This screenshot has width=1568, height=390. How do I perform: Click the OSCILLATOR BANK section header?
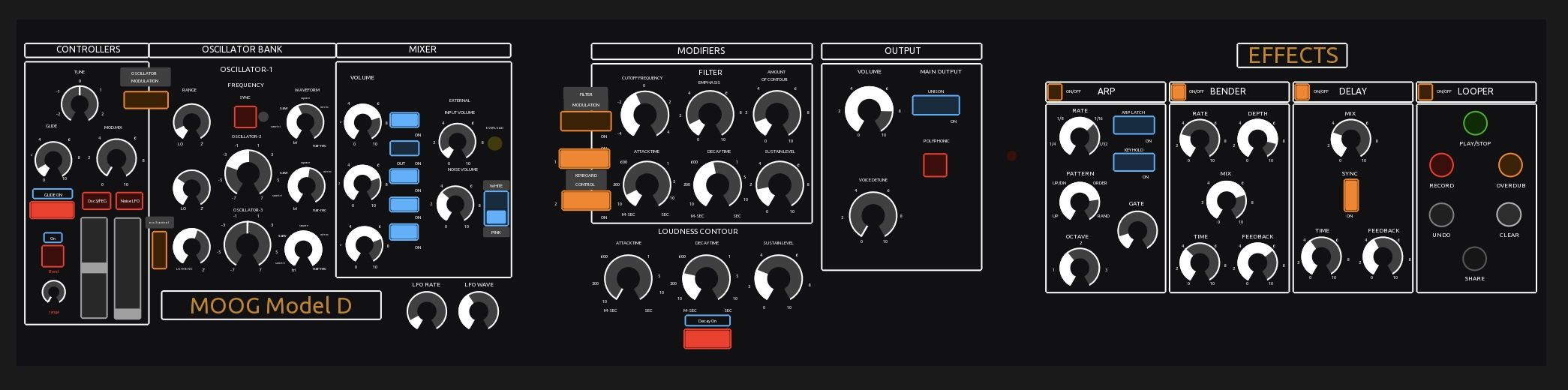(242, 49)
